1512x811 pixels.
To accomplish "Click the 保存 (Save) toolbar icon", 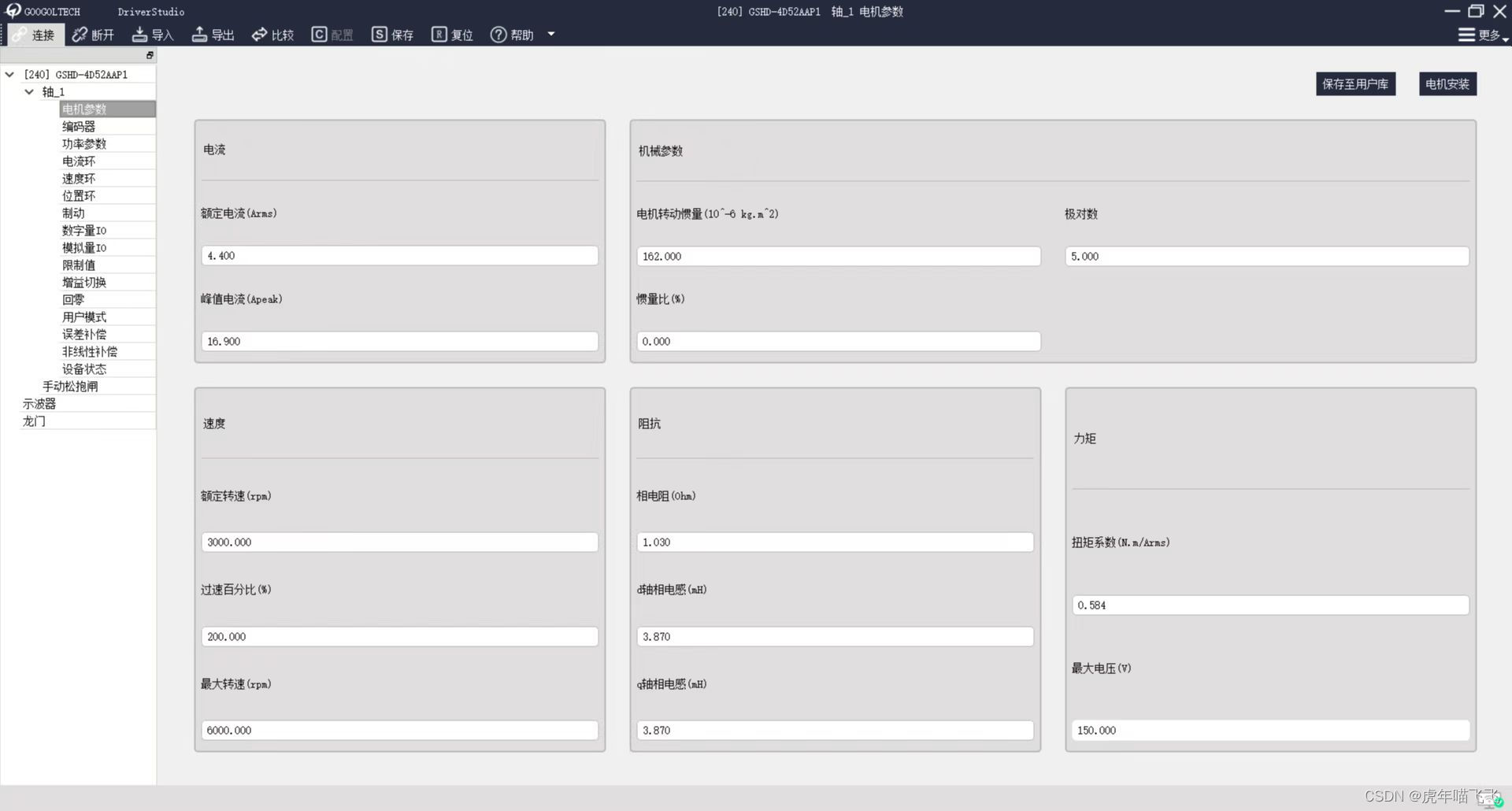I will point(392,35).
